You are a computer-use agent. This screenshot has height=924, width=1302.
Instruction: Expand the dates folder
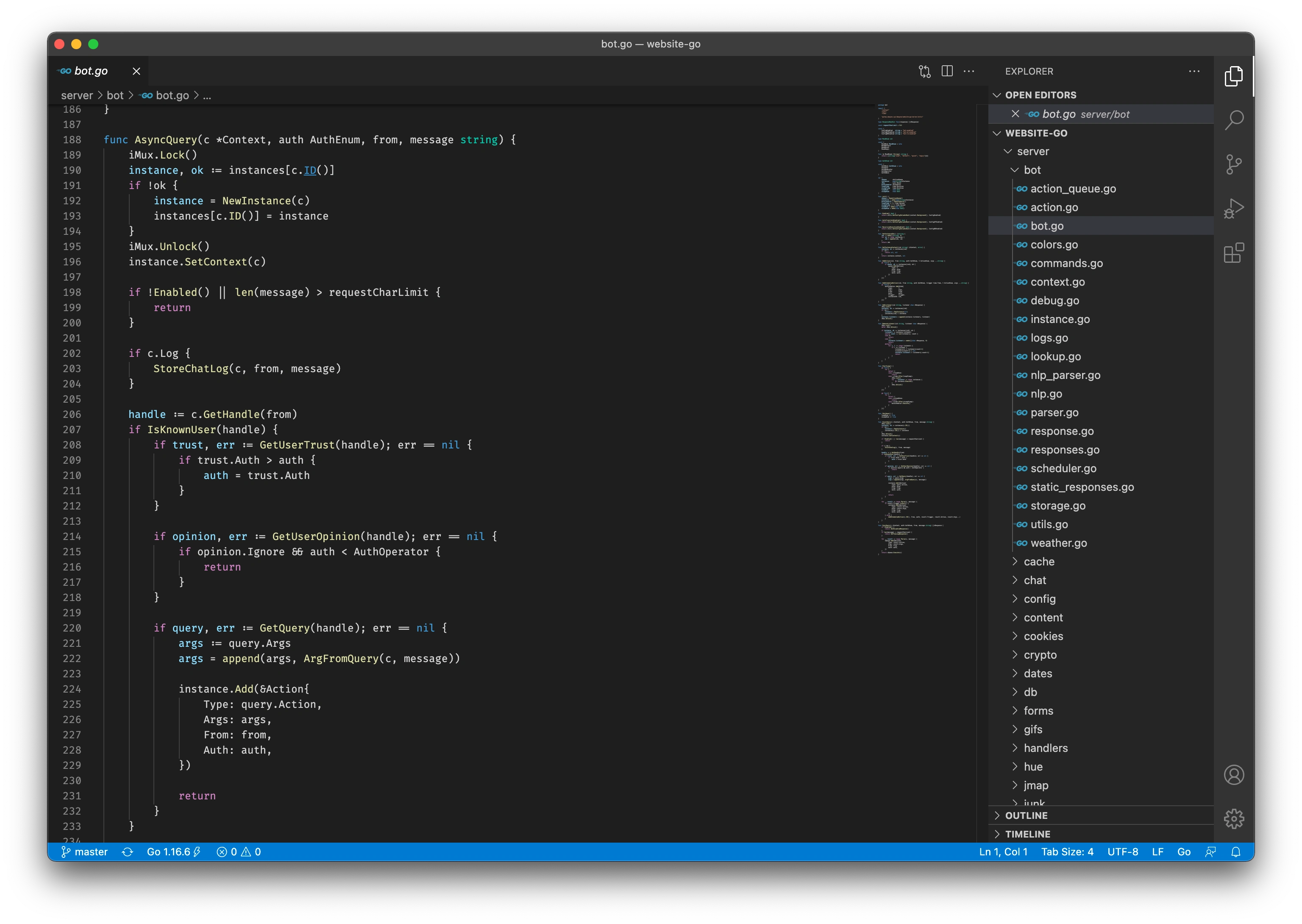click(1101, 674)
